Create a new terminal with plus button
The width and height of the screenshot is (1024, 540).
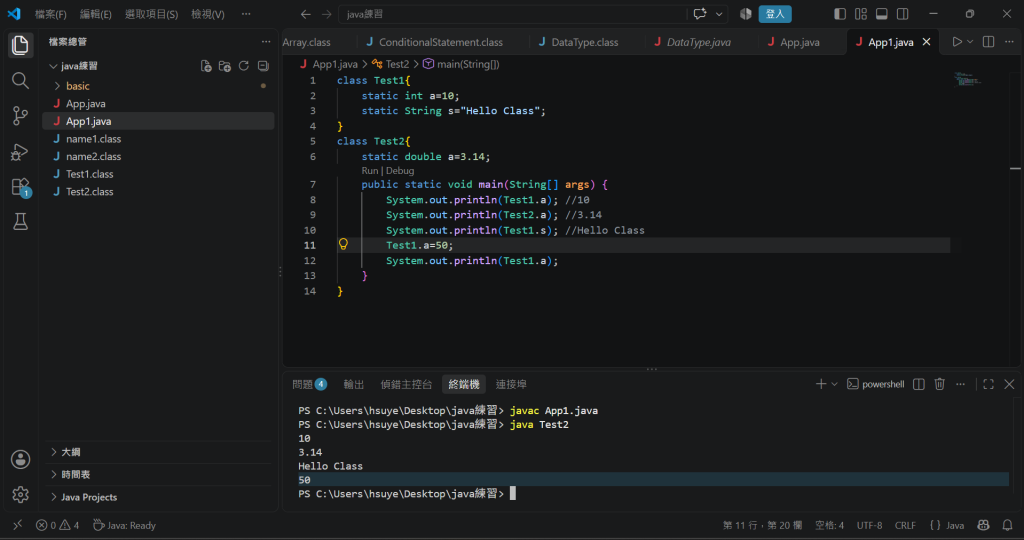(821, 384)
